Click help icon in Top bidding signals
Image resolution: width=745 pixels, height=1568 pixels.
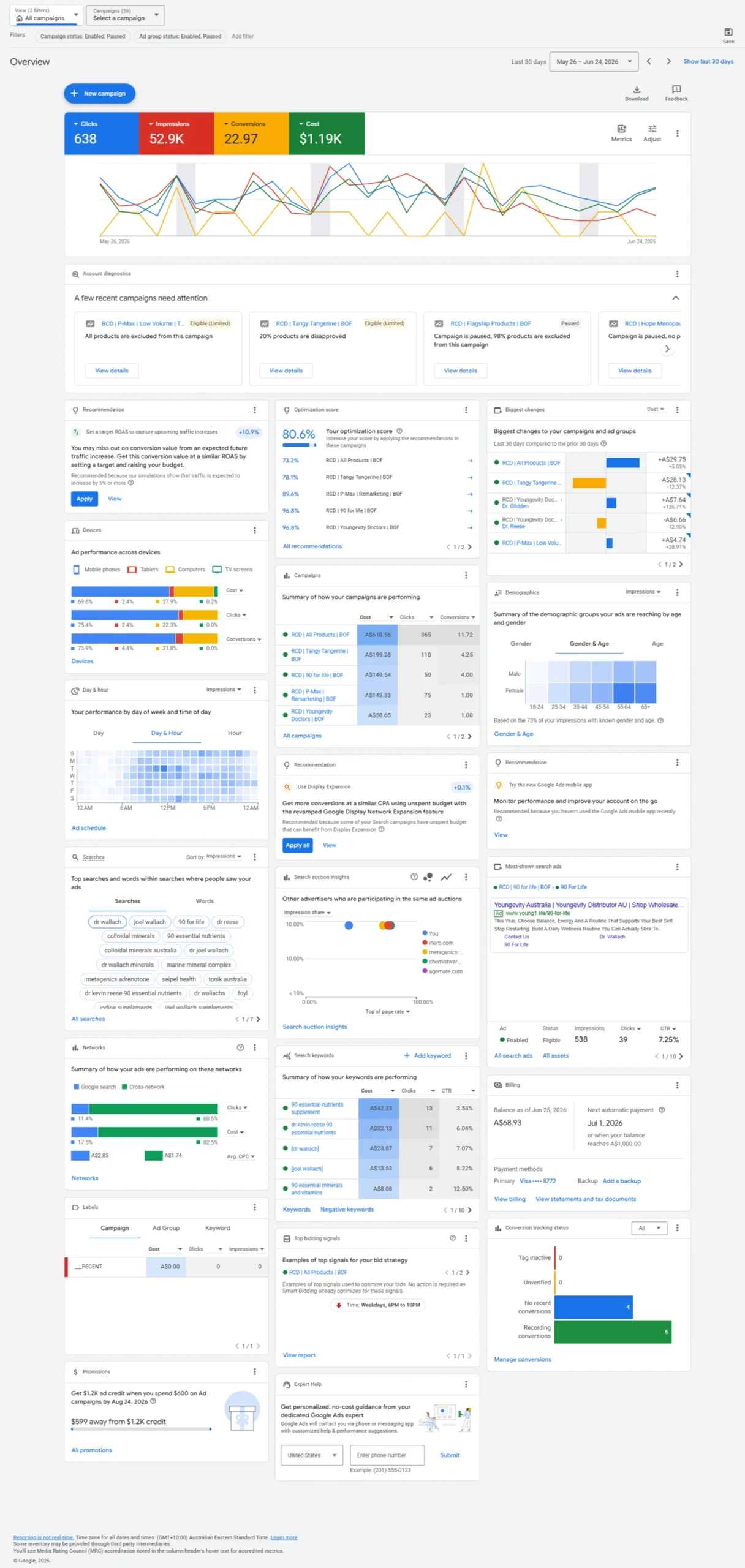tap(453, 1238)
